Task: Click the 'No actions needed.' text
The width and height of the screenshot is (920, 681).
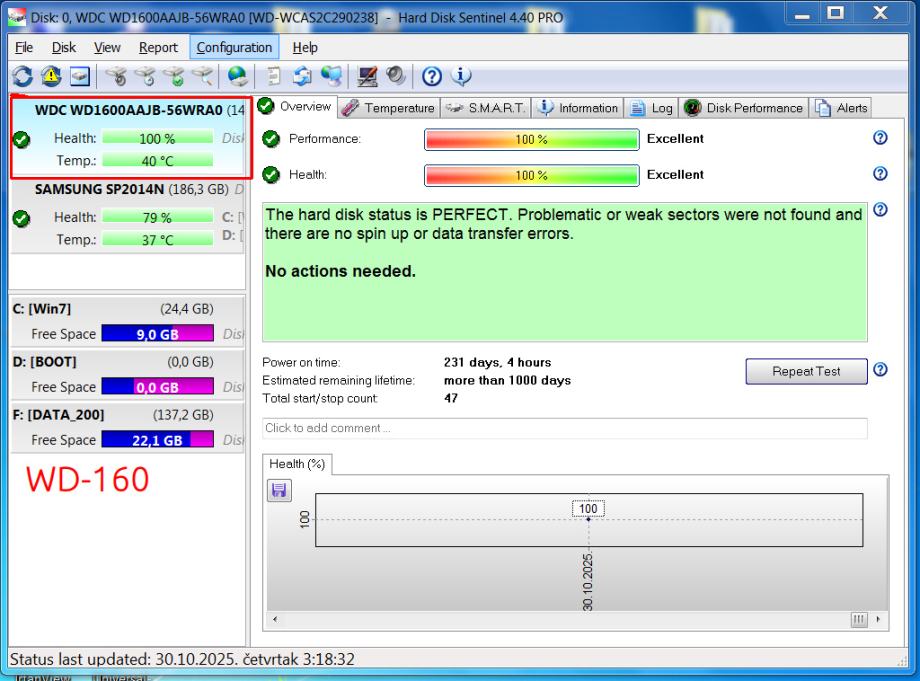Action: tap(340, 271)
